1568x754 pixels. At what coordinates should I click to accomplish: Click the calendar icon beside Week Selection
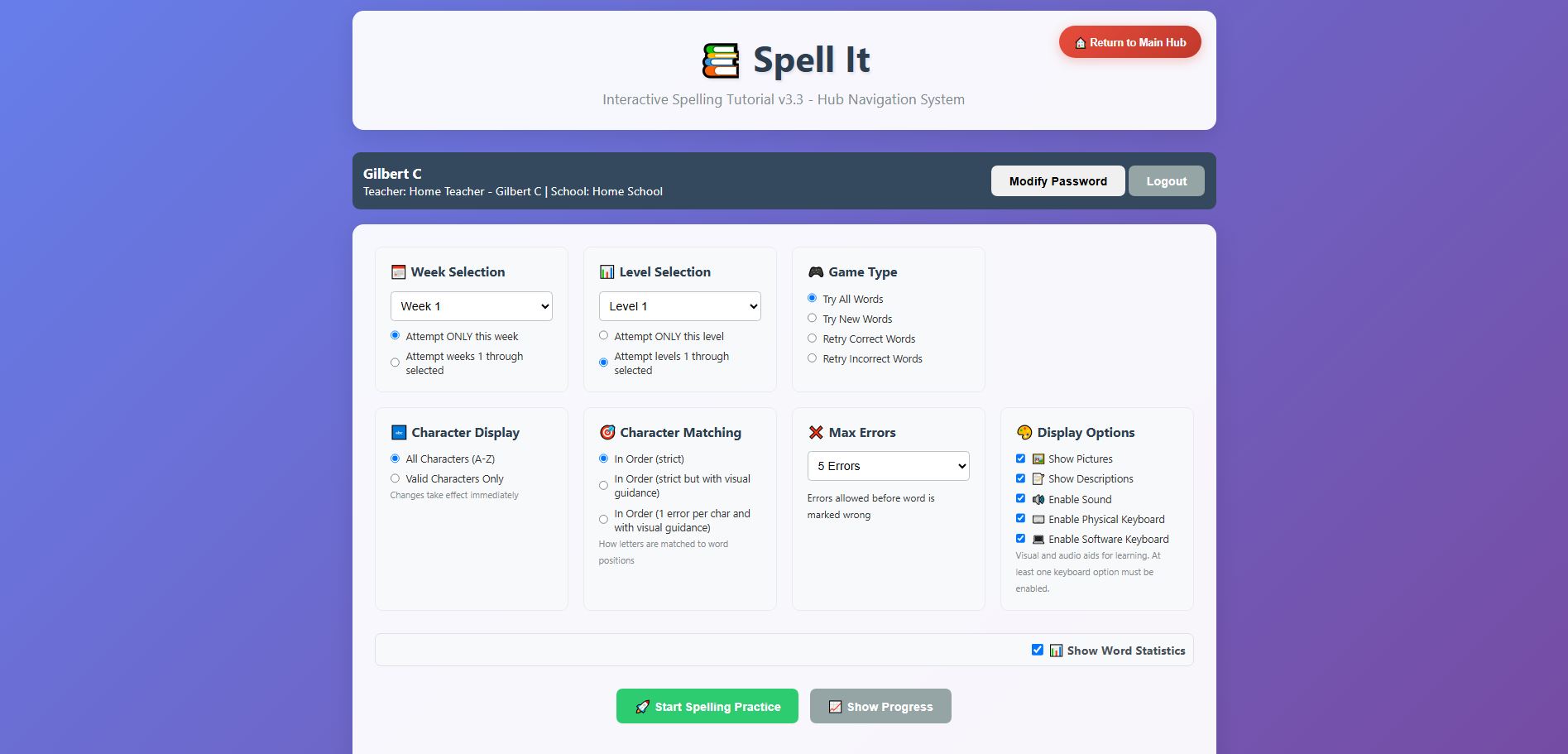(x=398, y=272)
